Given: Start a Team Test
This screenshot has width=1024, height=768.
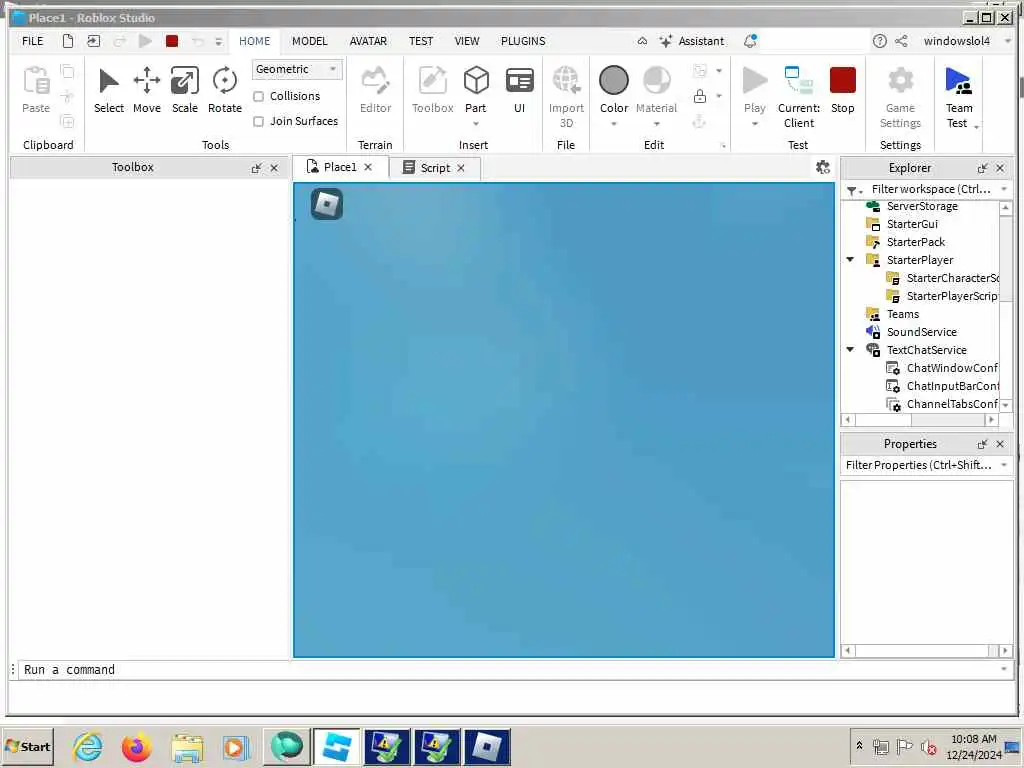Looking at the screenshot, I should [959, 97].
